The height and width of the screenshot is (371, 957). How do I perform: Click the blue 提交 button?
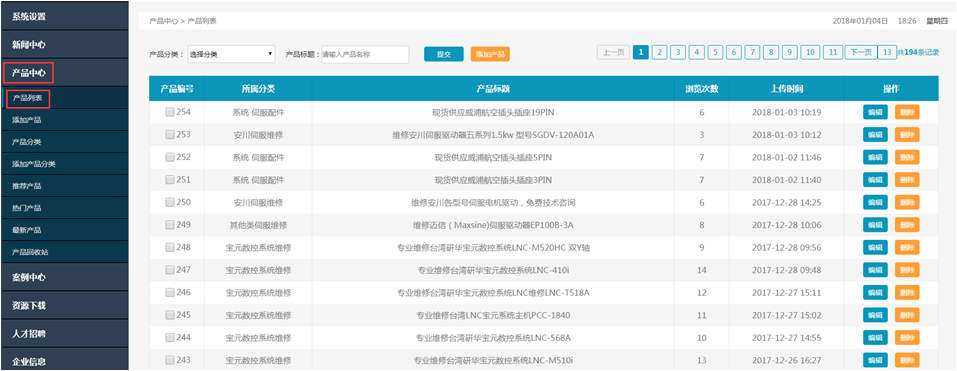click(444, 54)
